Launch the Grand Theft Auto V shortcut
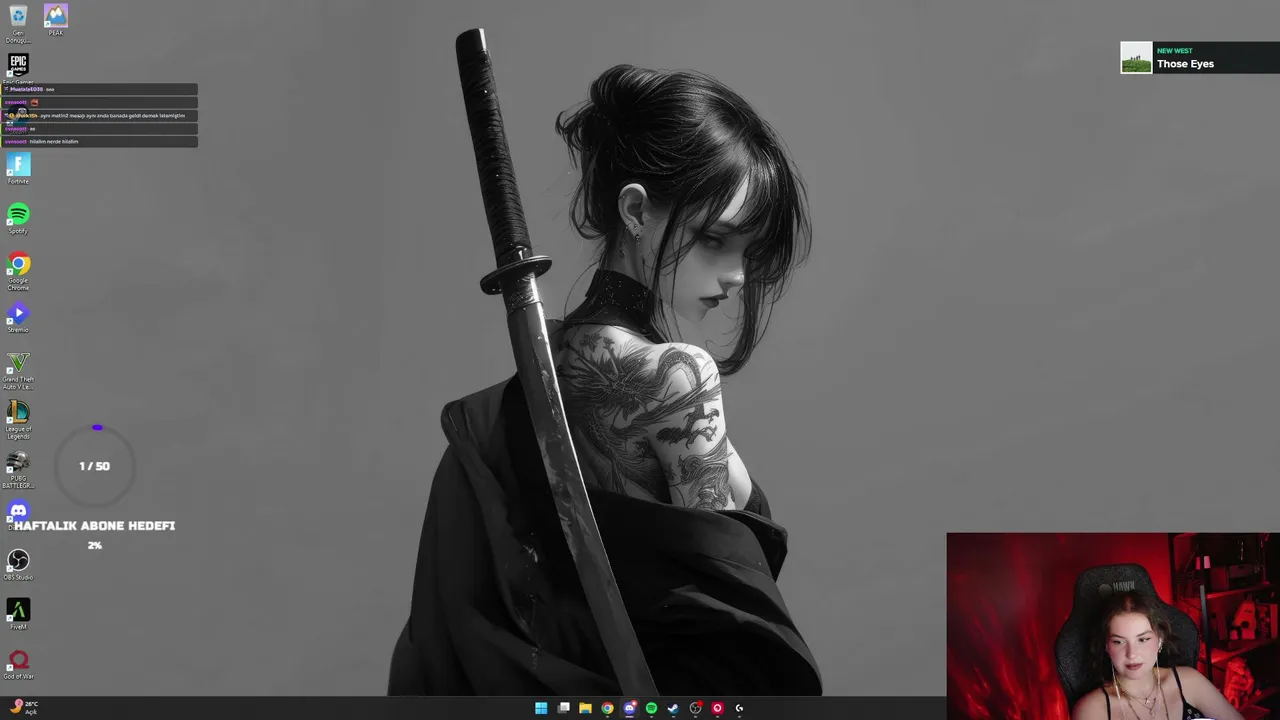The image size is (1280, 720). pos(18,370)
